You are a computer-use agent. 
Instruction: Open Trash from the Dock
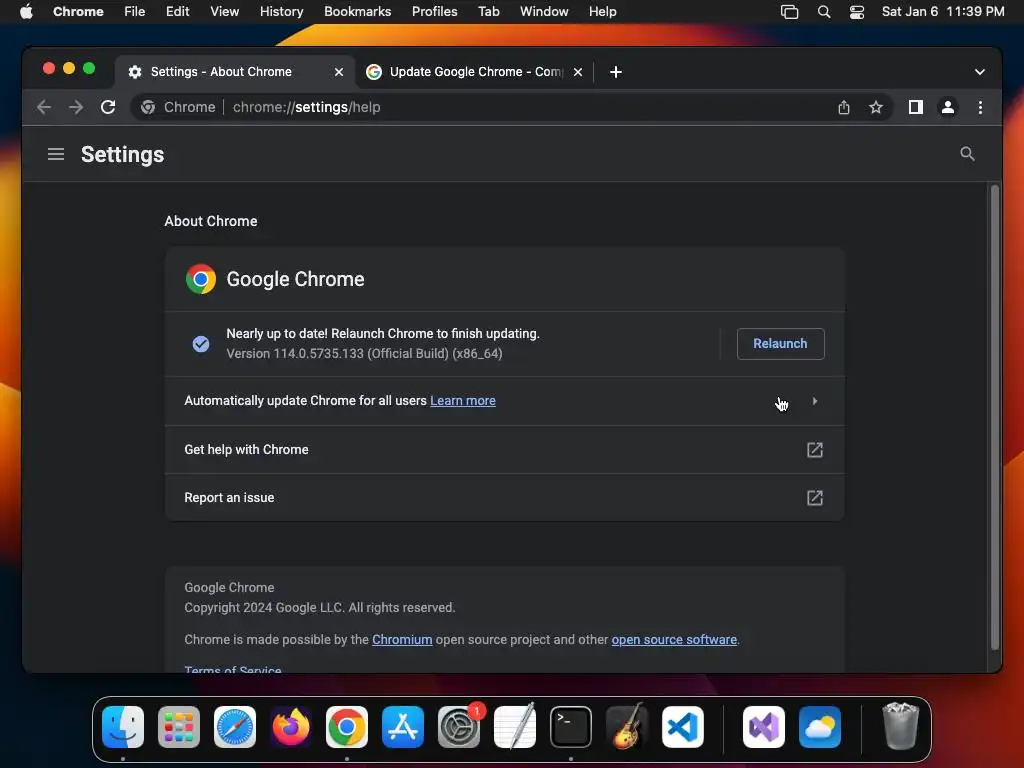click(x=901, y=726)
